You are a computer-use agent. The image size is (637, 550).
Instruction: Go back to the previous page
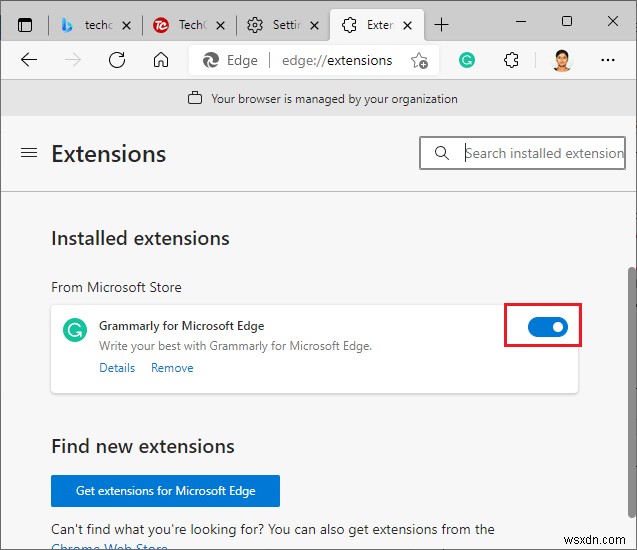29,60
